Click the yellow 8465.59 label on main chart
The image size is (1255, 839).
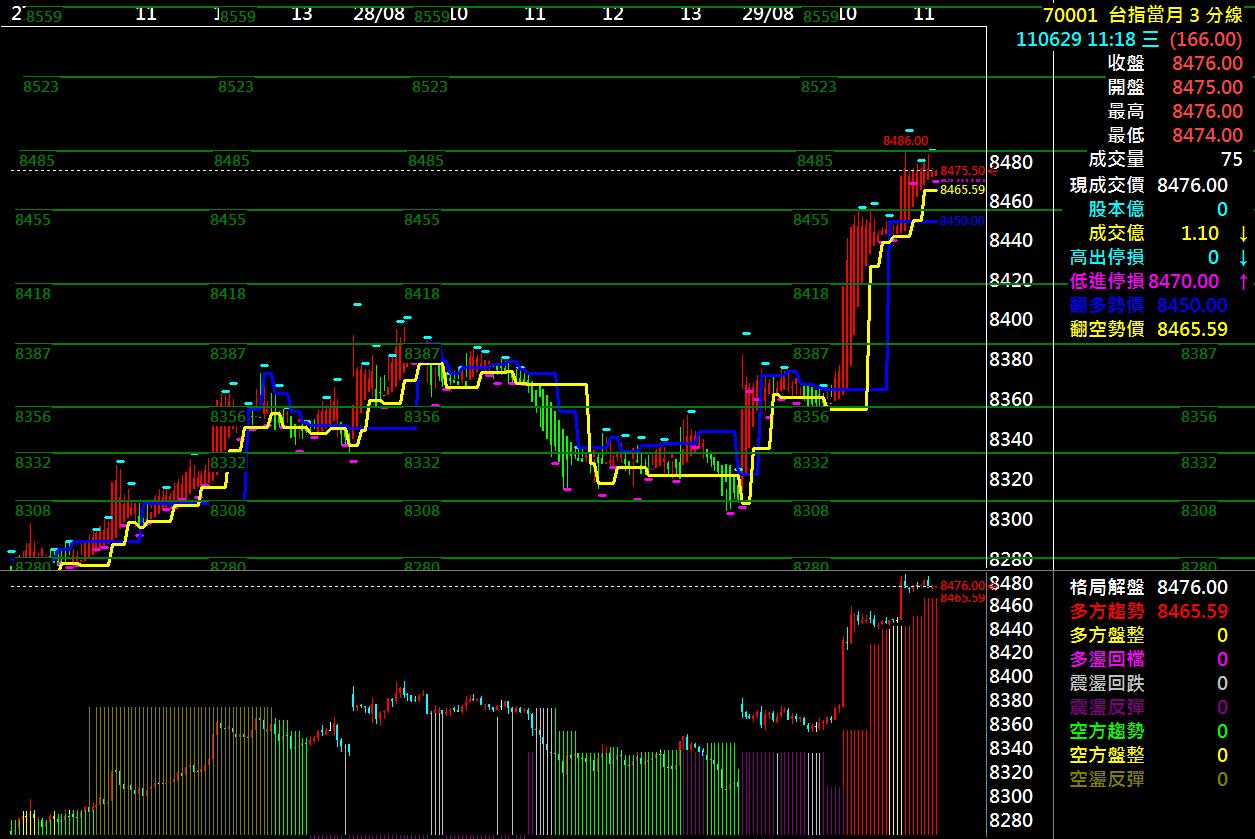tap(963, 189)
